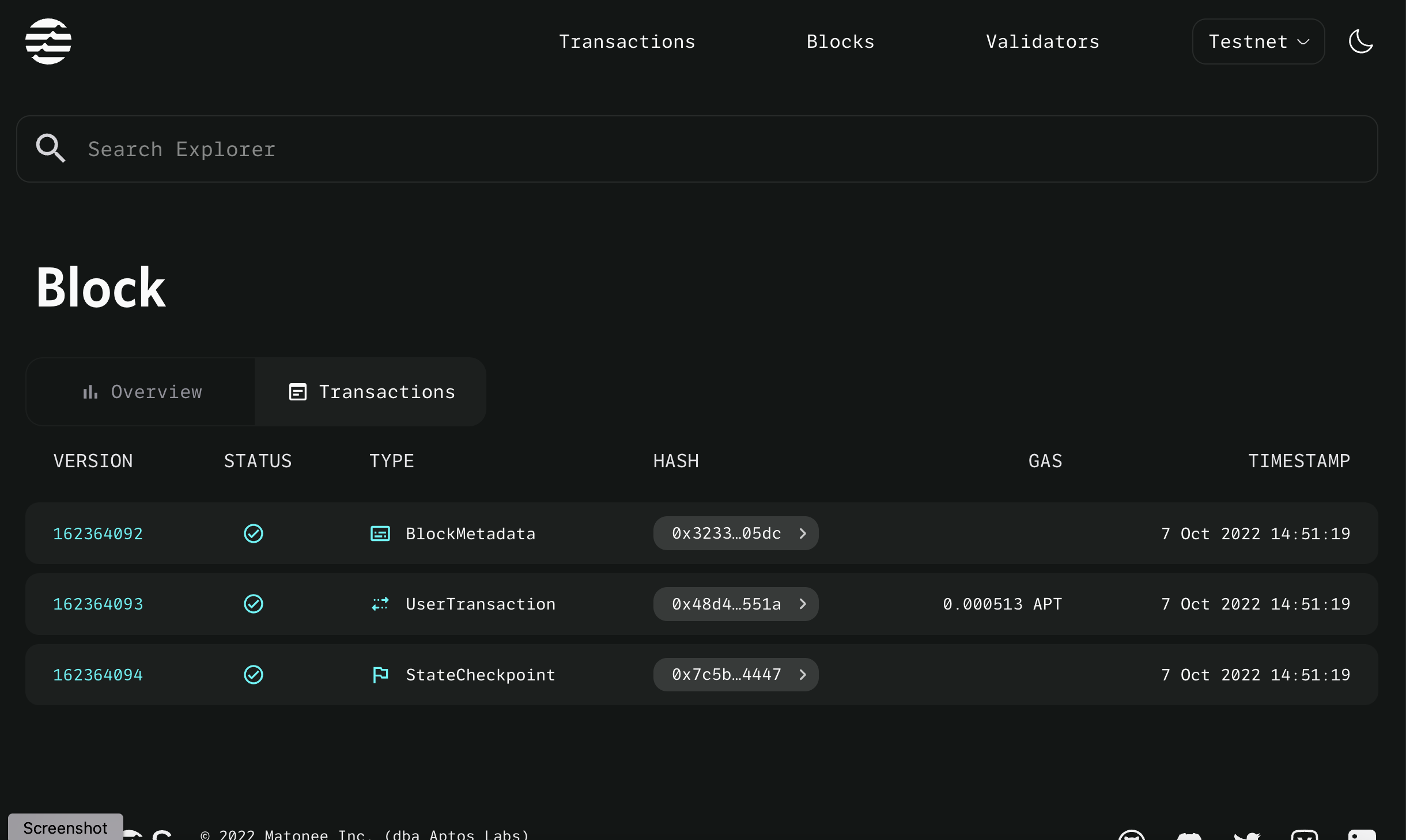Viewport: 1406px width, 840px height.
Task: Click inside the Search Explorer field
Action: click(x=403, y=149)
